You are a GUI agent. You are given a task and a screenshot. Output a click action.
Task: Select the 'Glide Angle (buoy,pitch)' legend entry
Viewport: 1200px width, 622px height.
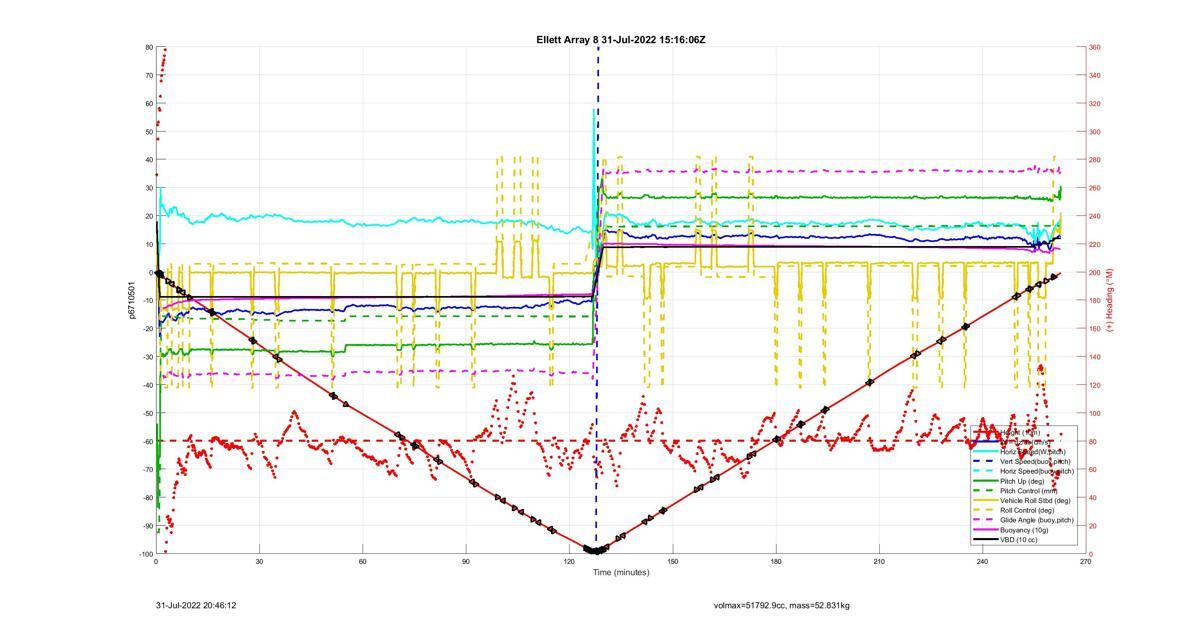click(x=1022, y=520)
